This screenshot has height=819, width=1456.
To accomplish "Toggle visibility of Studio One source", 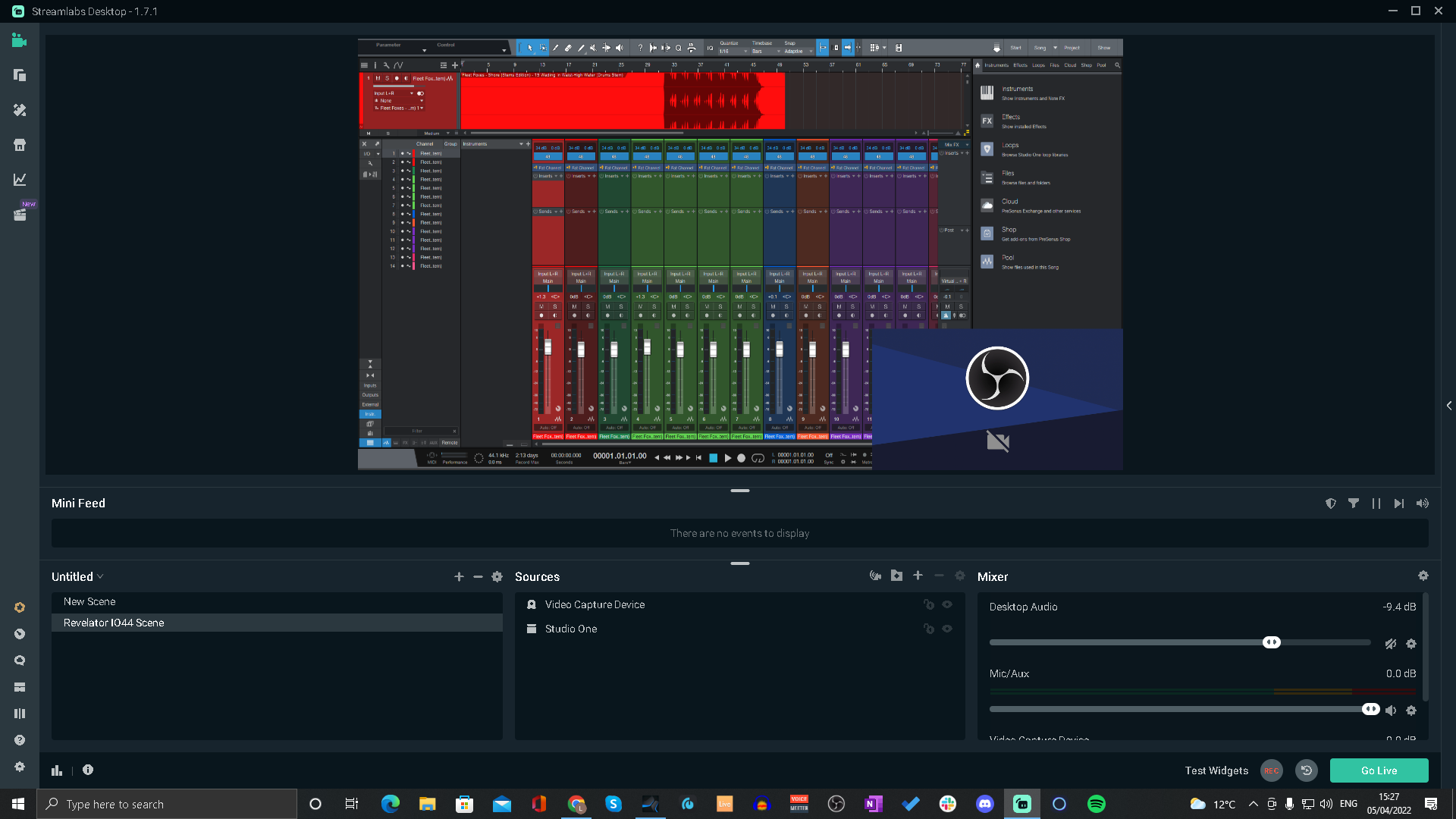I will coord(947,629).
